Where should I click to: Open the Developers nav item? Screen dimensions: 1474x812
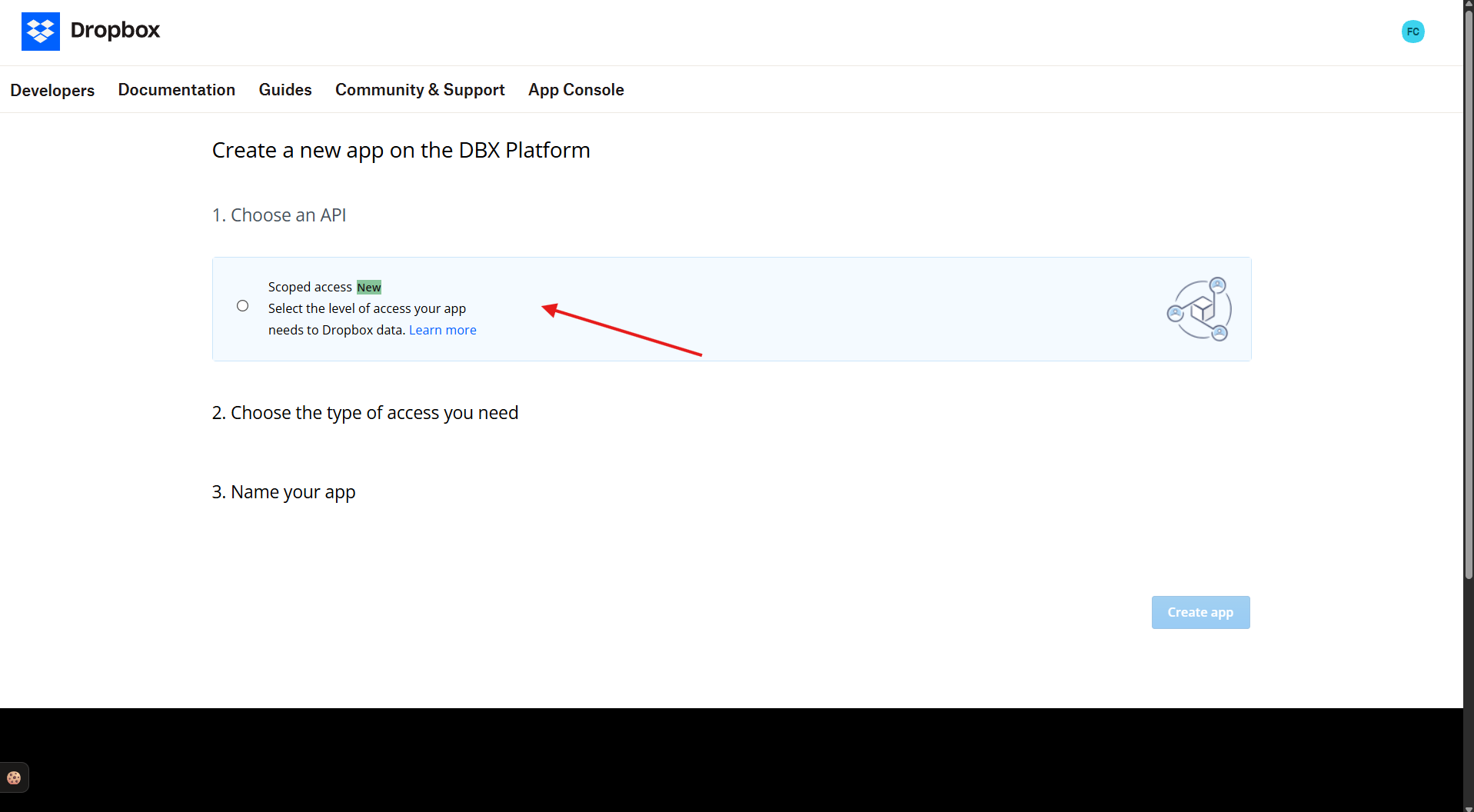[52, 90]
